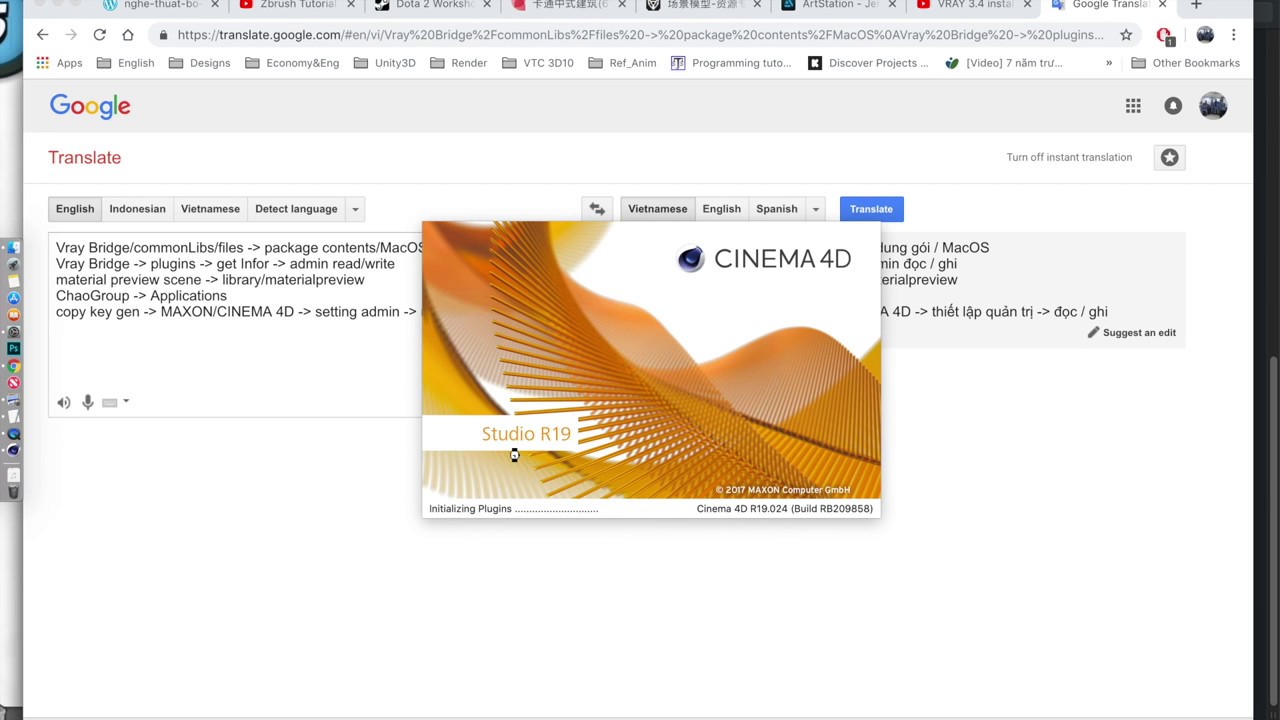Screen dimensions: 1280x720
Task: Open the App Store dock icon
Action: tap(13, 298)
